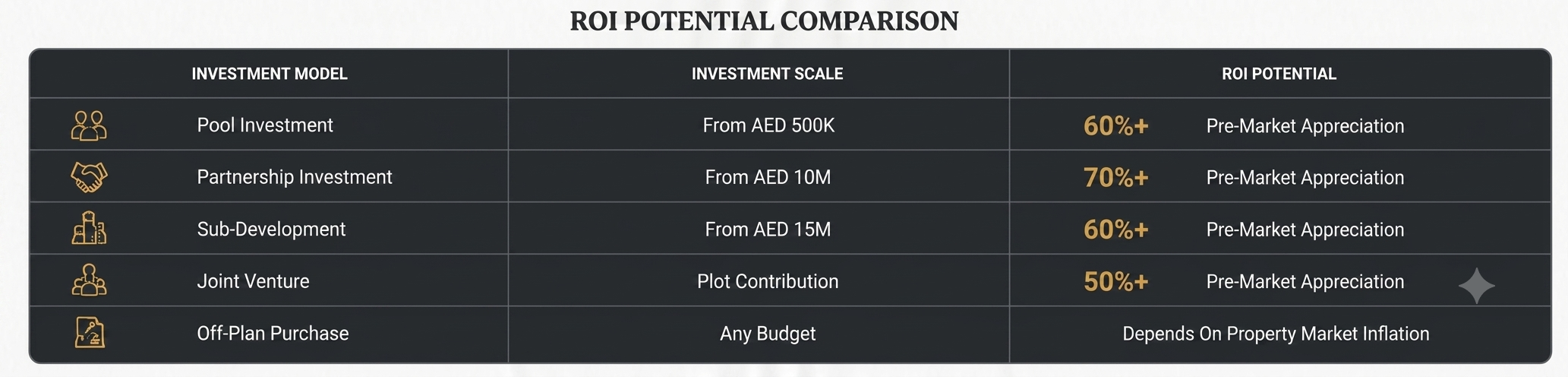The image size is (1568, 377).
Task: Click the Partnership Investment handshake icon
Action: (89, 177)
